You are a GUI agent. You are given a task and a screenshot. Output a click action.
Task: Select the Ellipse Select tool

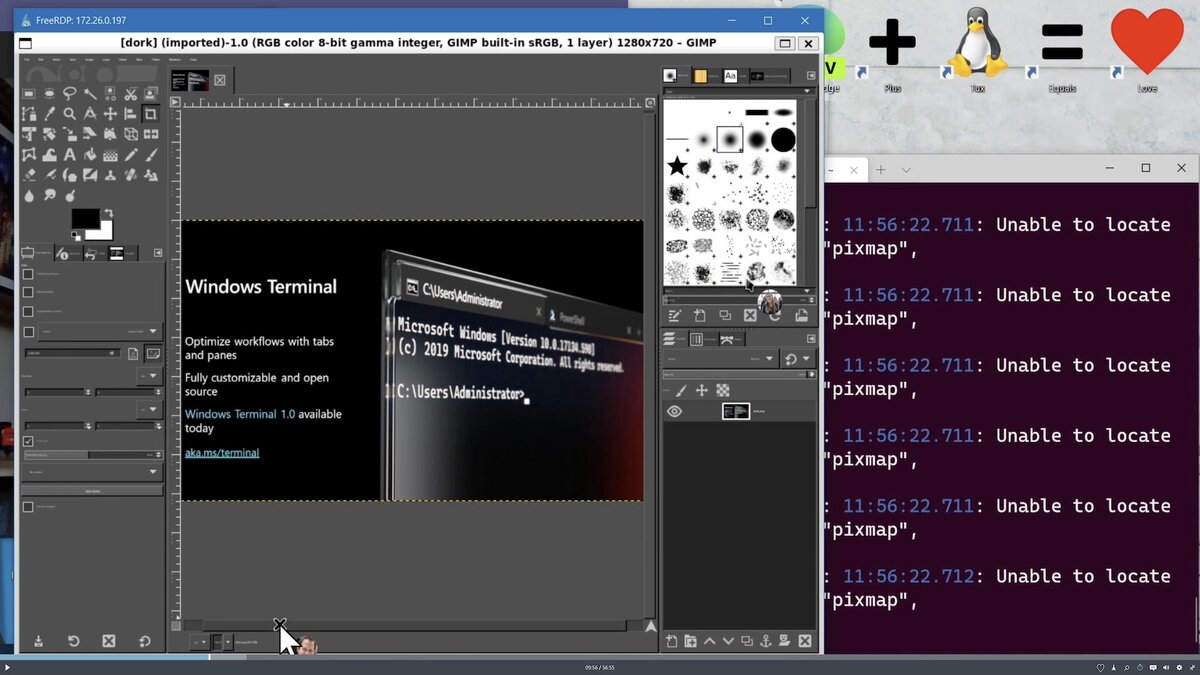click(49, 93)
